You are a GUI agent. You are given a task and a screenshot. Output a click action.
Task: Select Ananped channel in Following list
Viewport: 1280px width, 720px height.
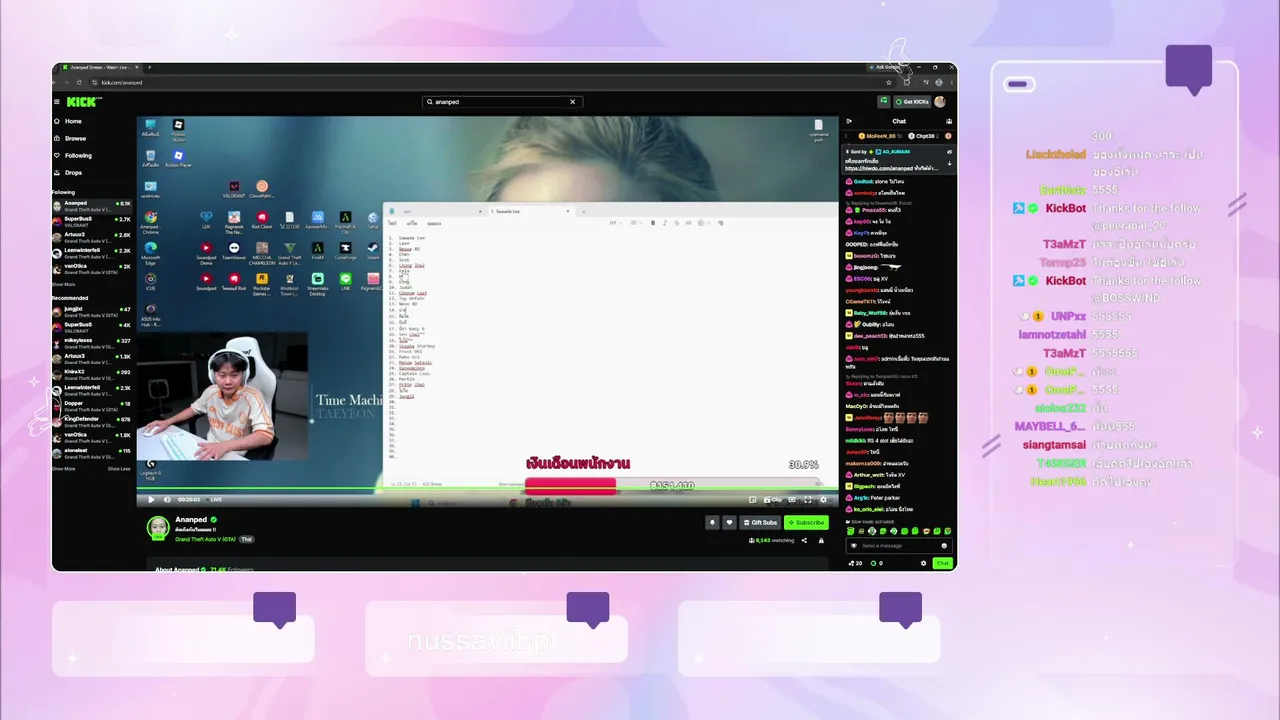93,205
